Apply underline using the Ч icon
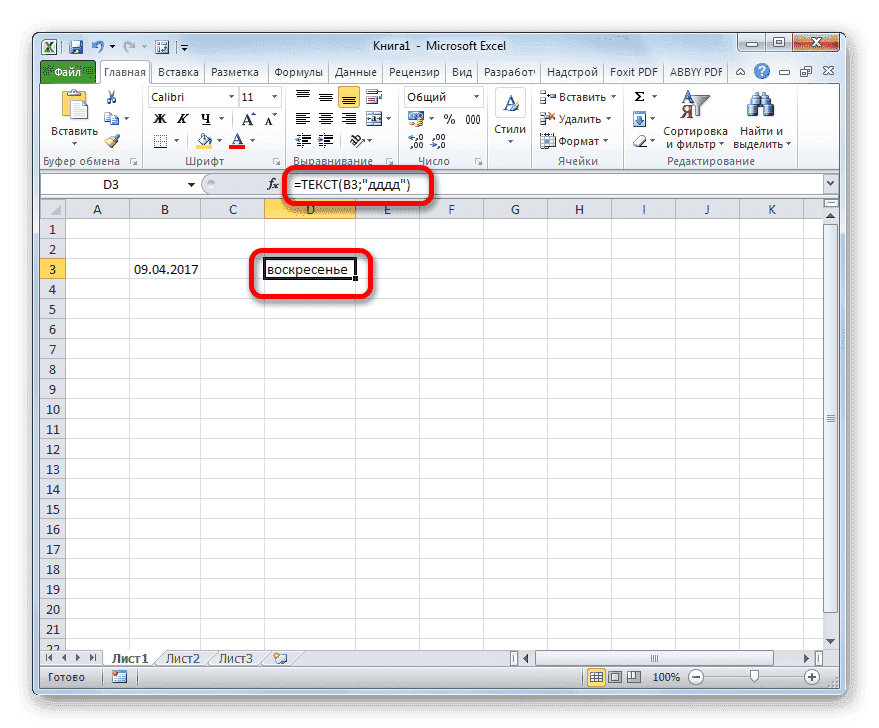The image size is (879, 728). pos(205,118)
